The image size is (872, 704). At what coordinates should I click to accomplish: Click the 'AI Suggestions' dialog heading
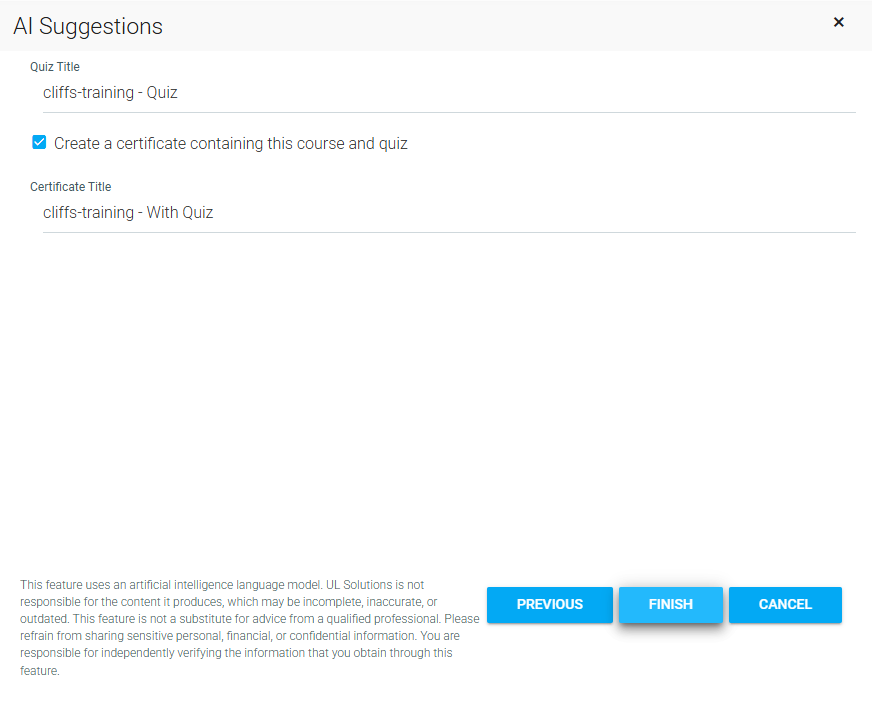88,27
